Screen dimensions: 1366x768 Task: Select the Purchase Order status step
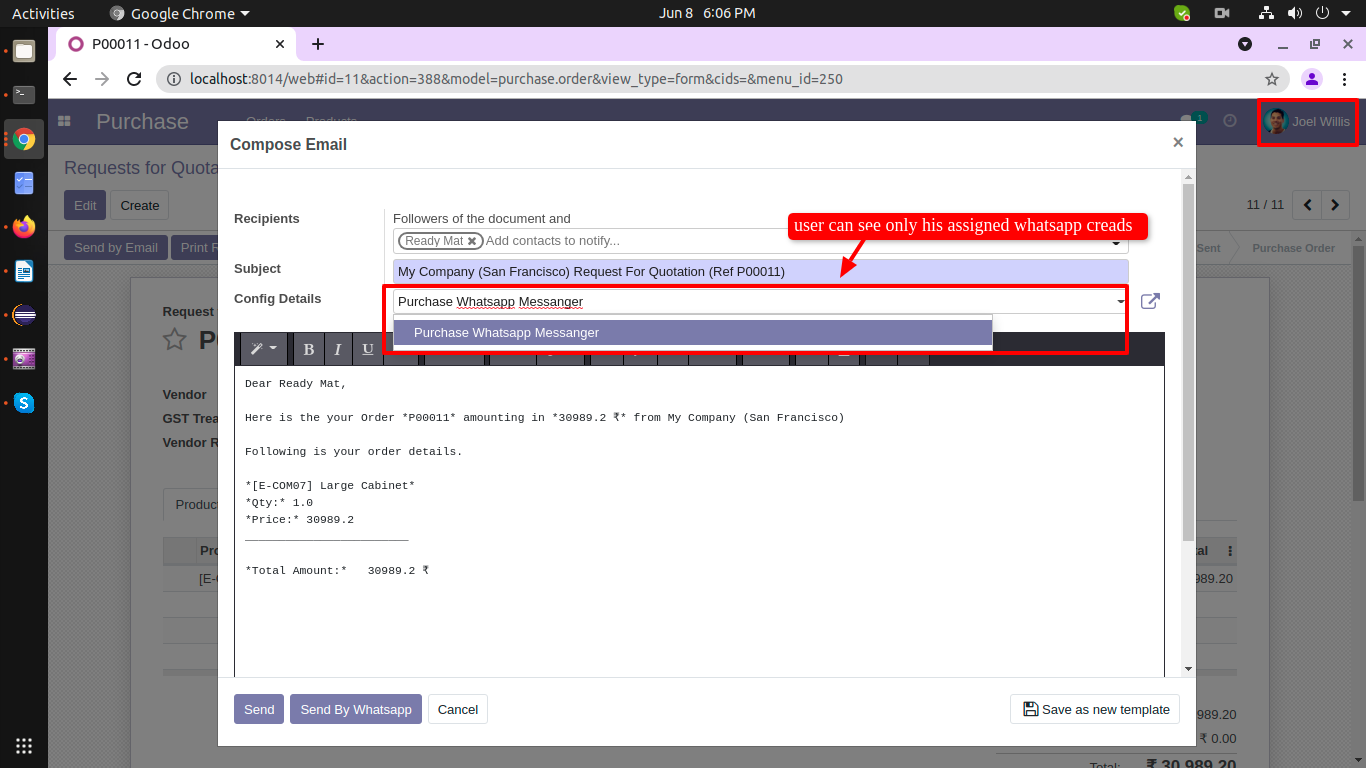click(1293, 248)
